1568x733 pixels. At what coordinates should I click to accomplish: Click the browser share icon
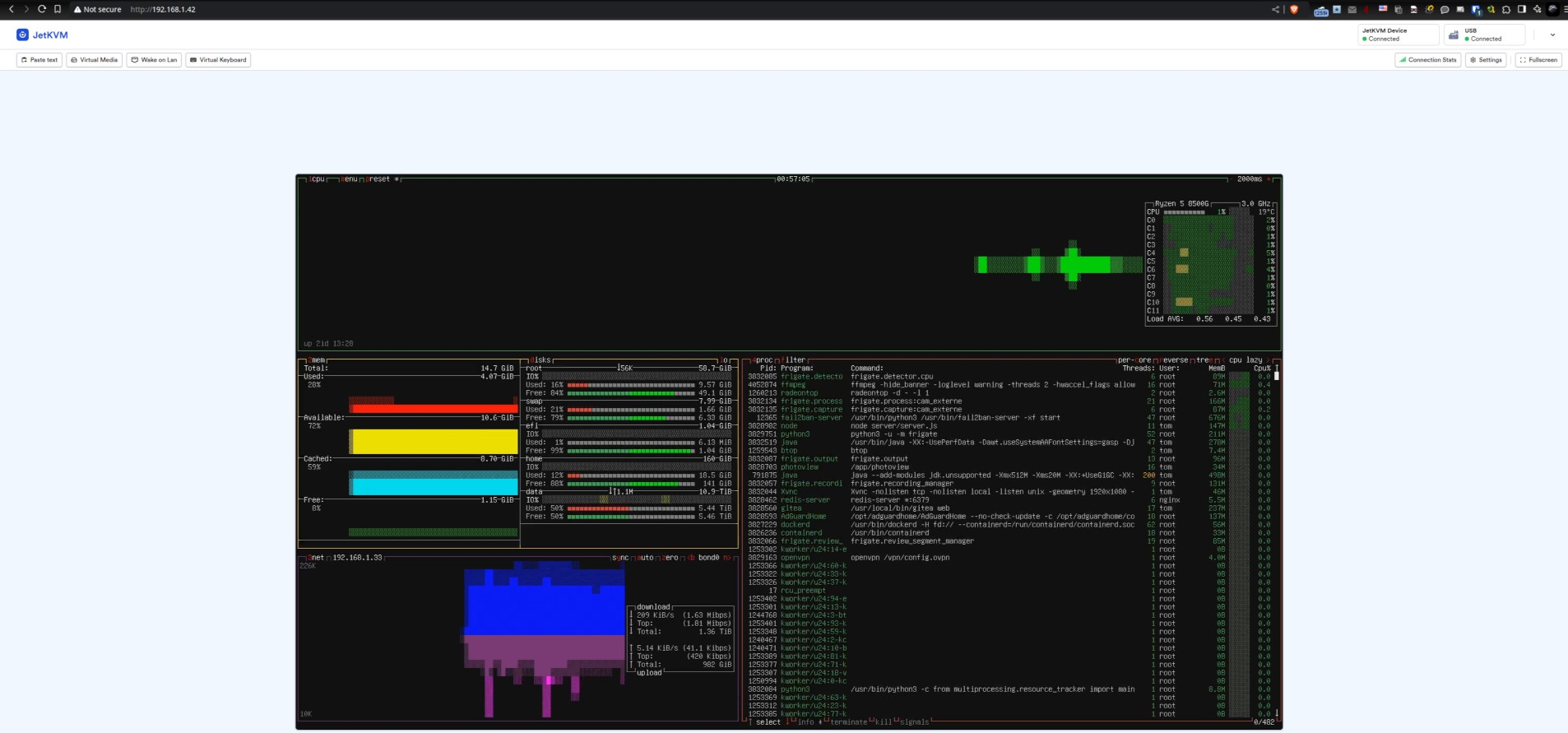click(1276, 10)
